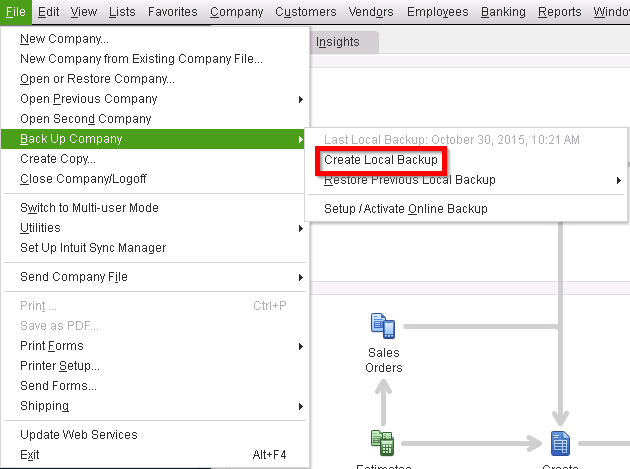Expand Print Forms submenu arrow
Screen dimensions: 630x469
[x=301, y=346]
